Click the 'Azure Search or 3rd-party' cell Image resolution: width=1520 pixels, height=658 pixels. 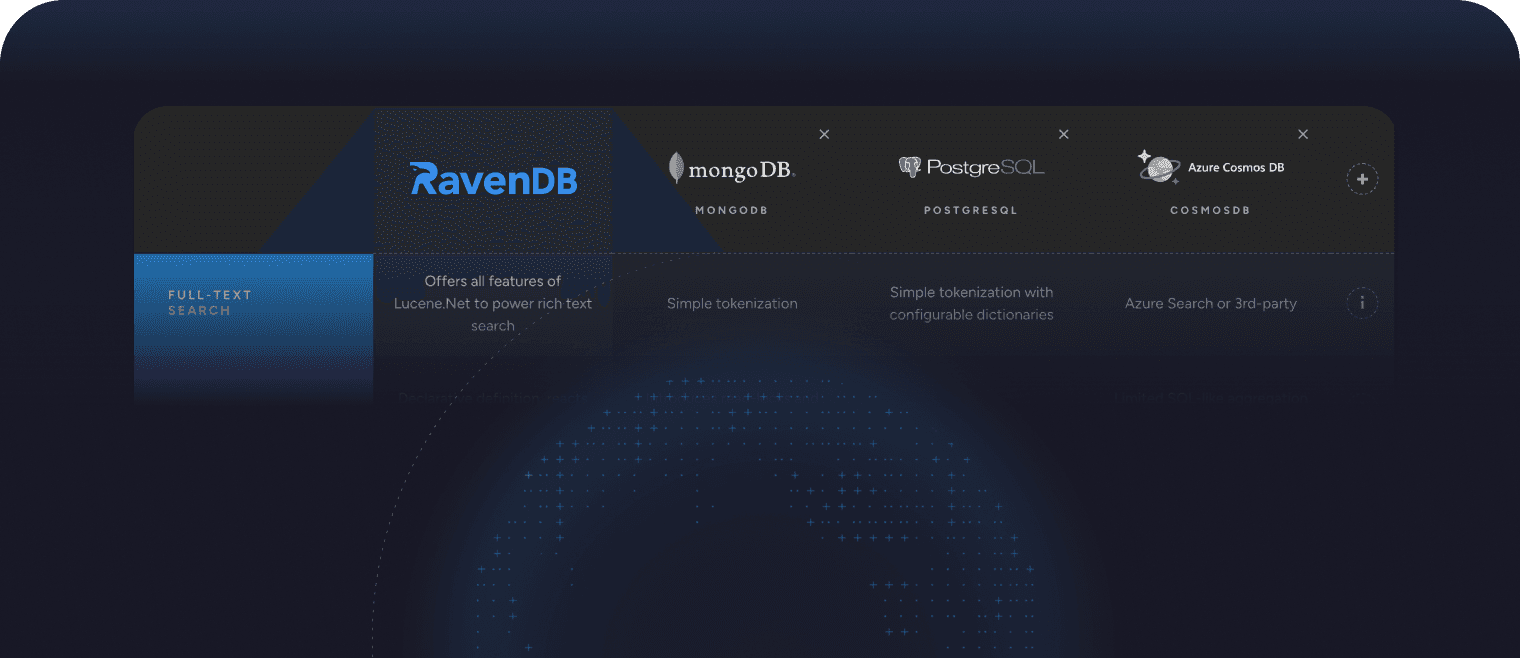click(x=1210, y=303)
